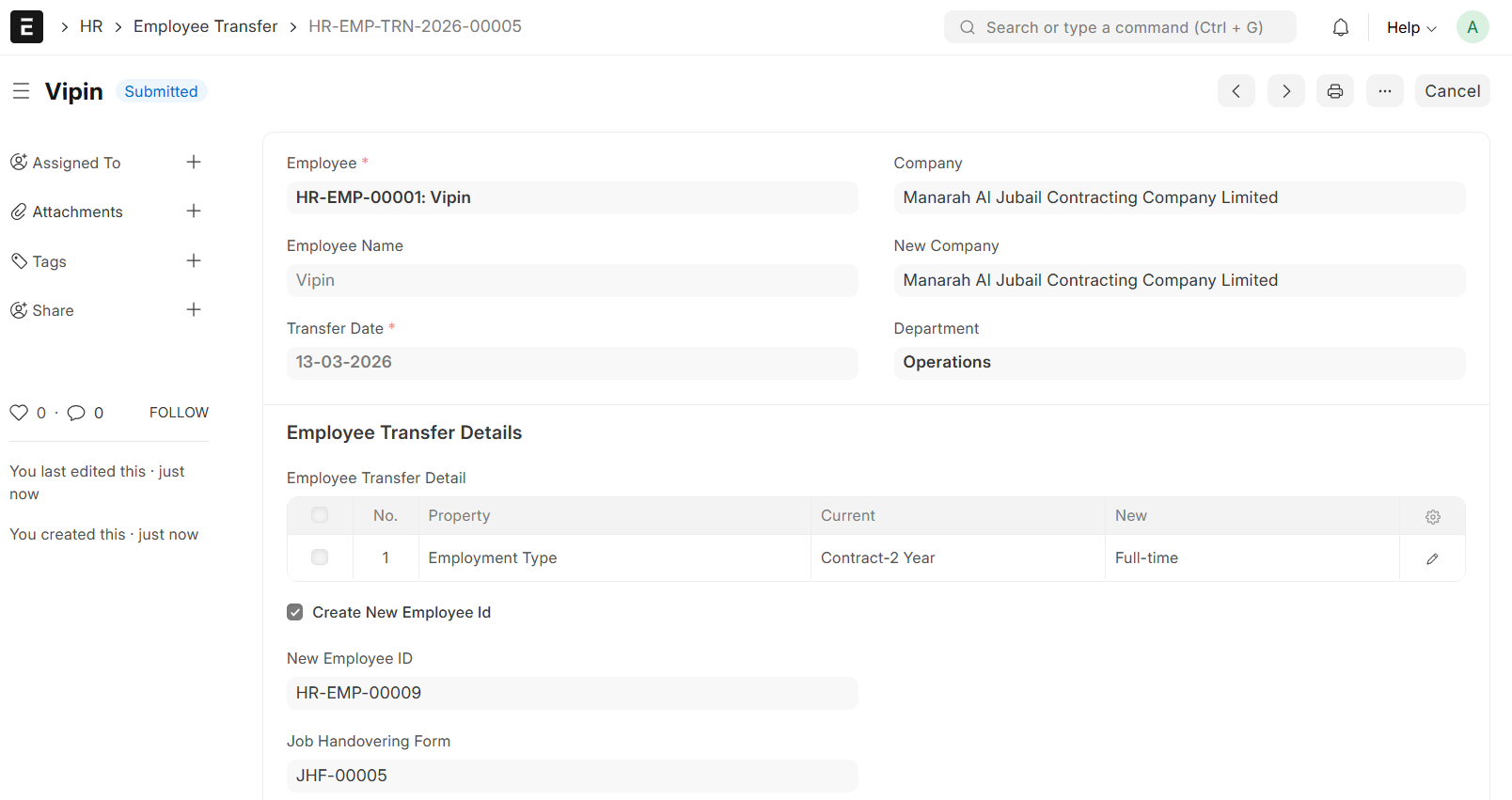Open table settings gear icon

1433,516
